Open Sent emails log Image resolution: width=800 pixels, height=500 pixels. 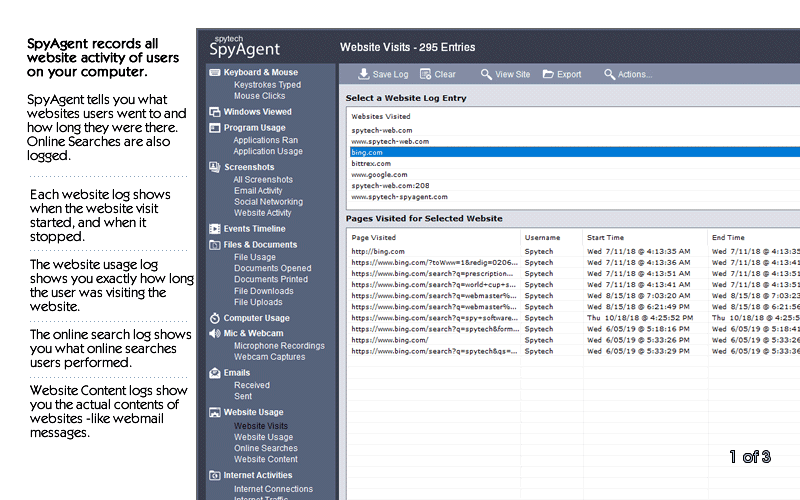(243, 396)
